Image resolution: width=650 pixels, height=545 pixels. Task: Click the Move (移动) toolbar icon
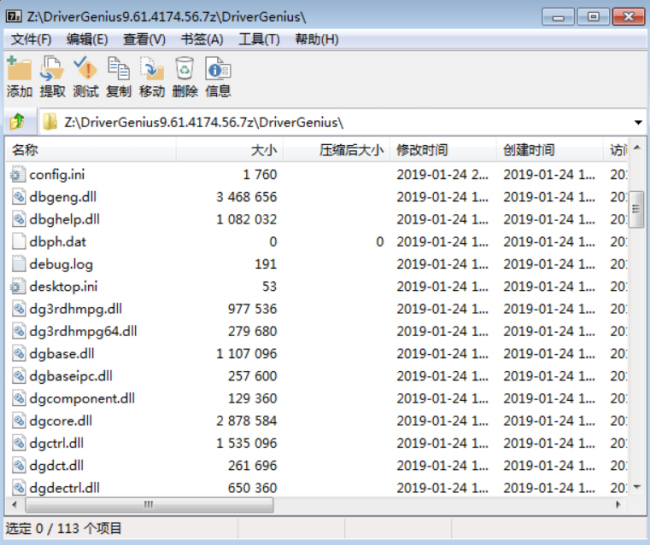pyautogui.click(x=152, y=68)
